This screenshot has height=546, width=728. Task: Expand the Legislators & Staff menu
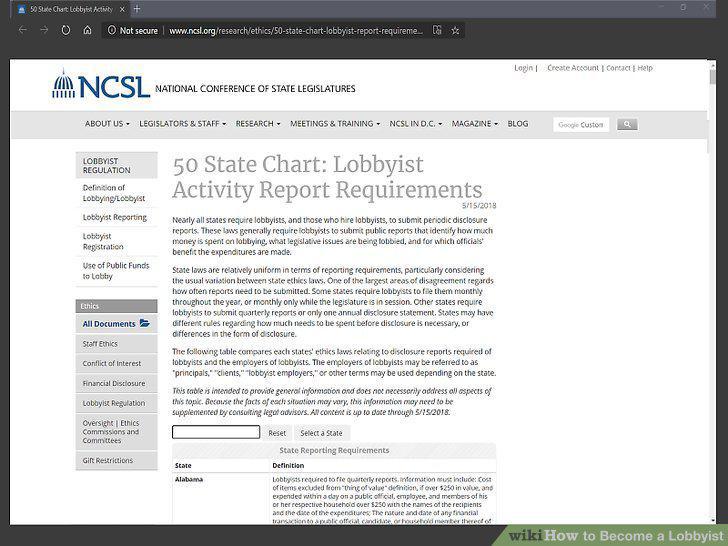coord(182,124)
